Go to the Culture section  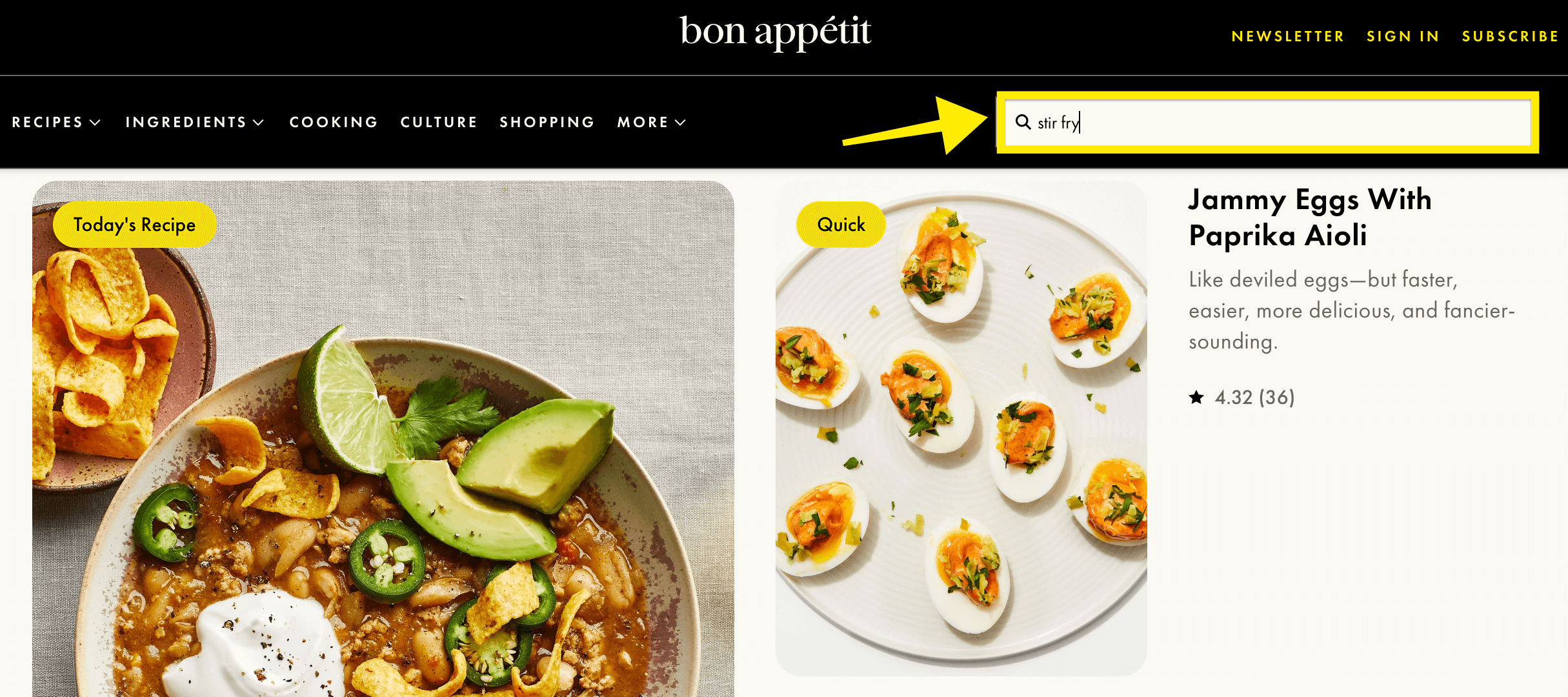point(439,122)
